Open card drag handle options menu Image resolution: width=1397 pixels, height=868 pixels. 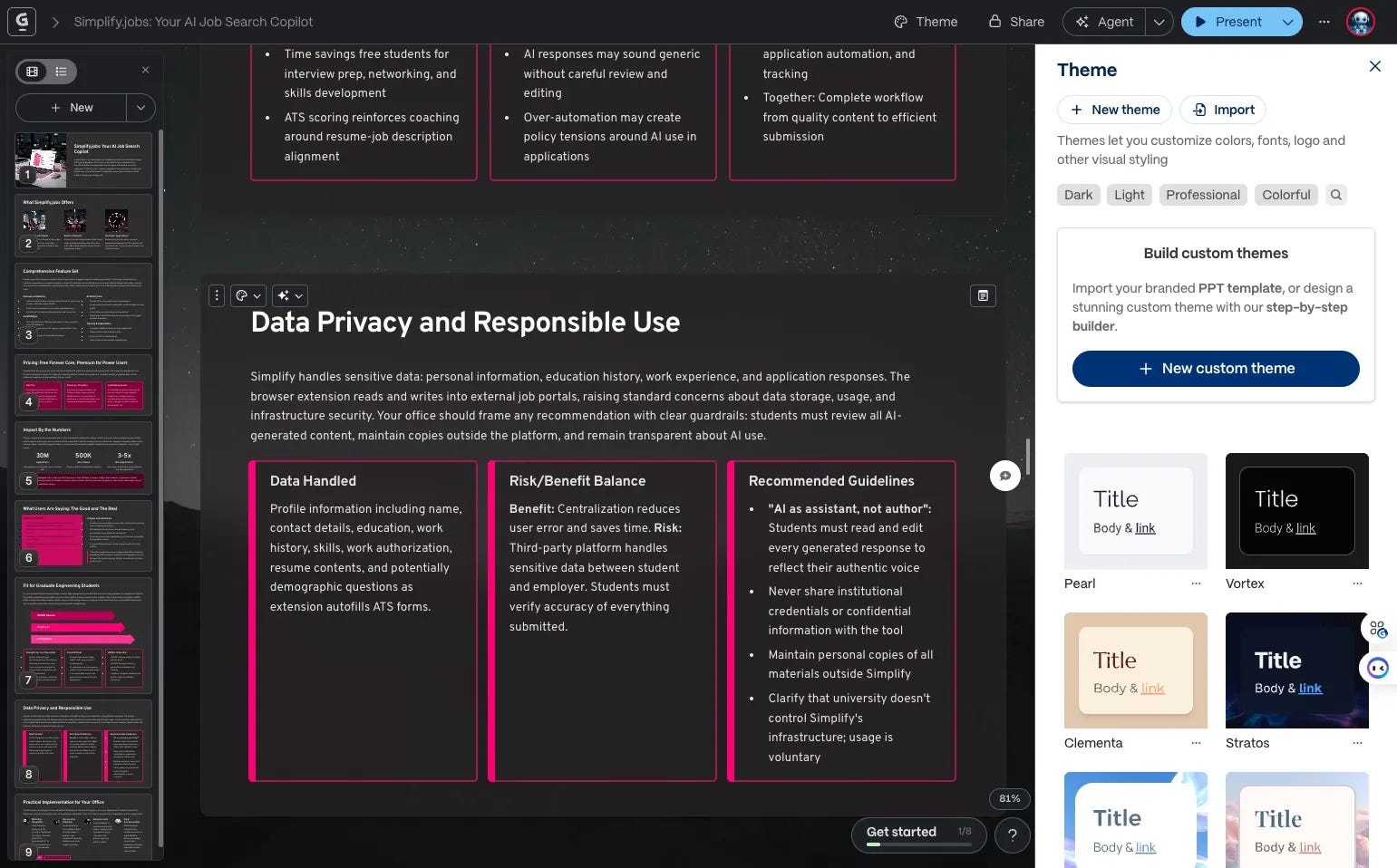pyautogui.click(x=217, y=295)
